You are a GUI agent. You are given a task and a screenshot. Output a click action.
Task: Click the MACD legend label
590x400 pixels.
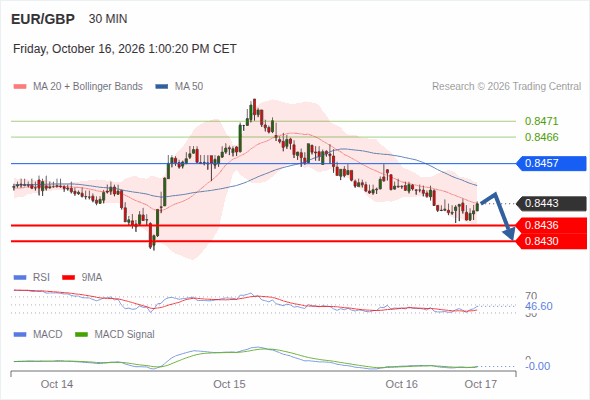click(x=47, y=335)
